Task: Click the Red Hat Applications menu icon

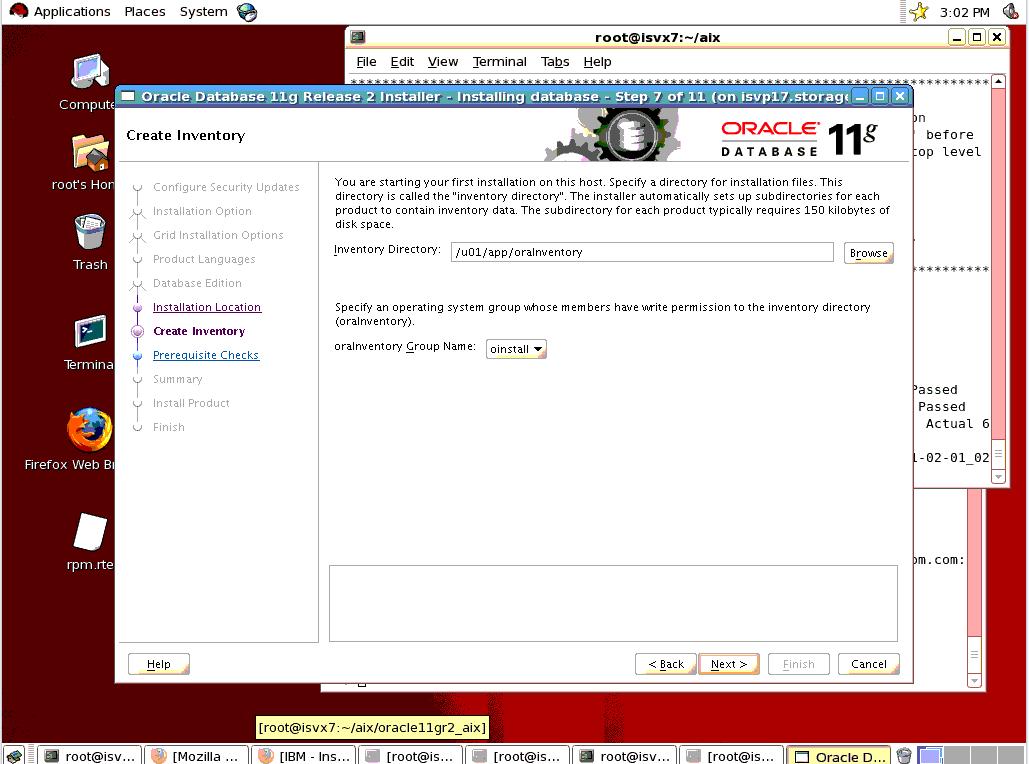Action: tap(18, 11)
